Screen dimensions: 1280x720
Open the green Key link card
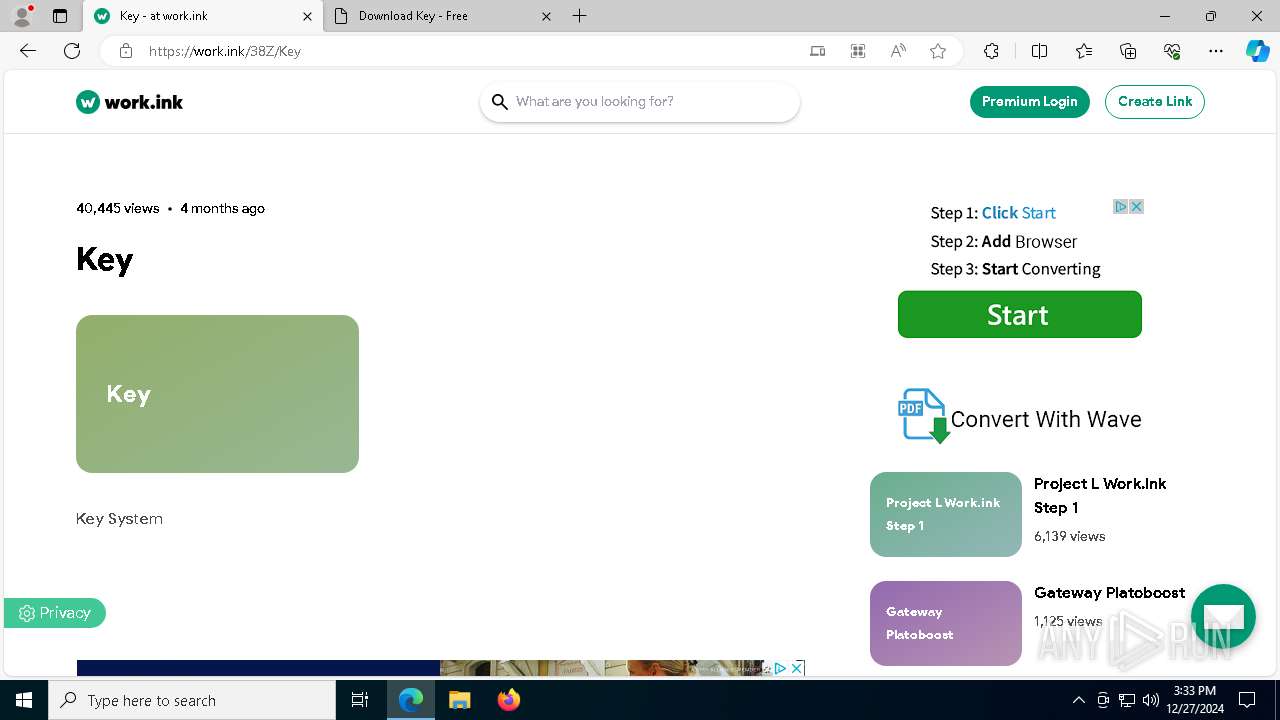click(x=217, y=394)
